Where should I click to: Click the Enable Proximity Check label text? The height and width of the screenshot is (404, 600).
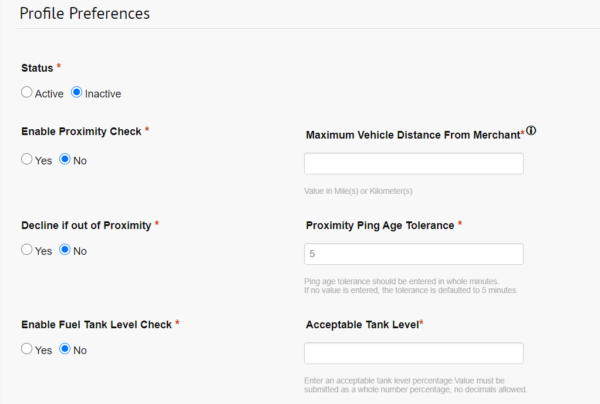[81, 131]
